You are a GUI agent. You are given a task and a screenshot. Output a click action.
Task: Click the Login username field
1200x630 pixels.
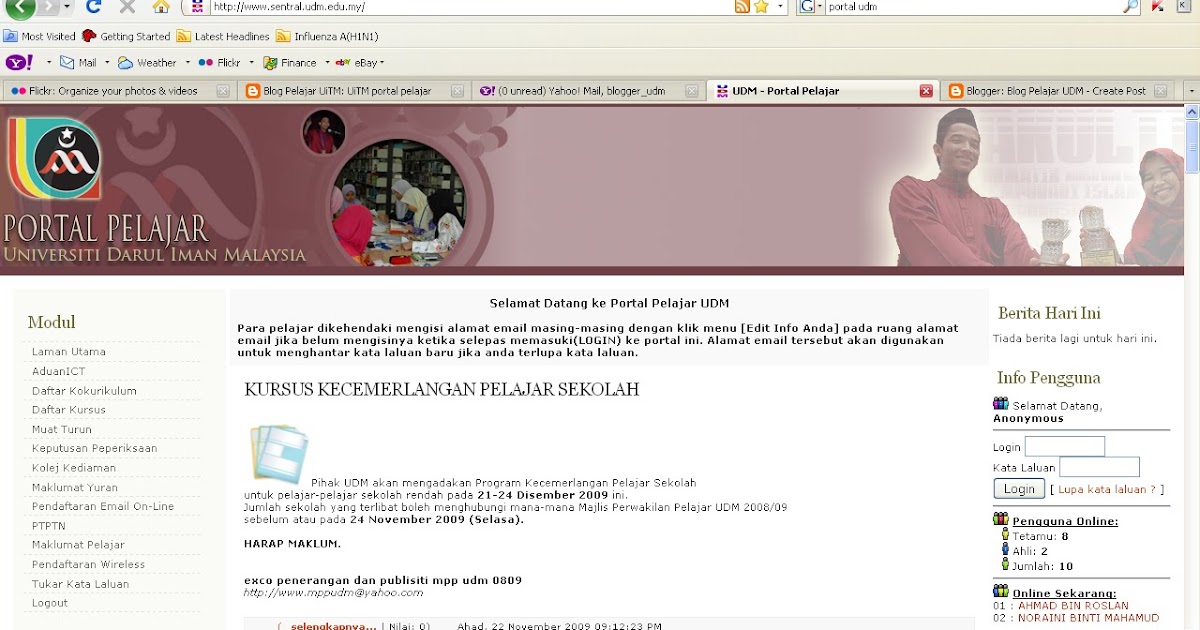(1065, 446)
